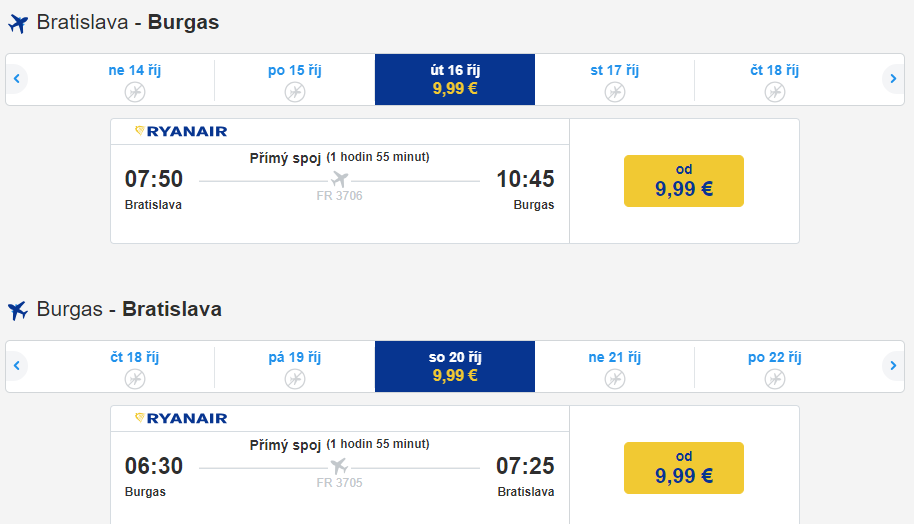Click the no-flight icon under ne 21 říj
Image resolution: width=914 pixels, height=524 pixels.
pos(615,379)
